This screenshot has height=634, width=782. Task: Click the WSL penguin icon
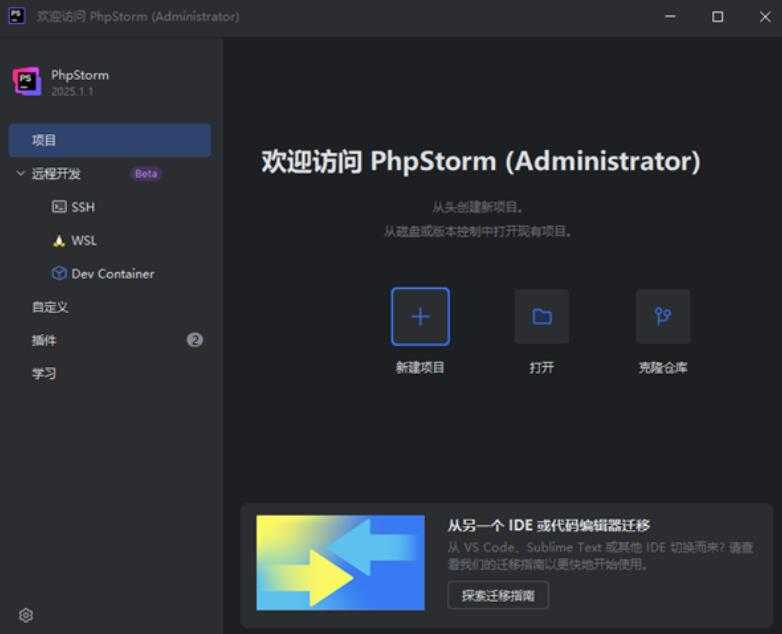(59, 241)
